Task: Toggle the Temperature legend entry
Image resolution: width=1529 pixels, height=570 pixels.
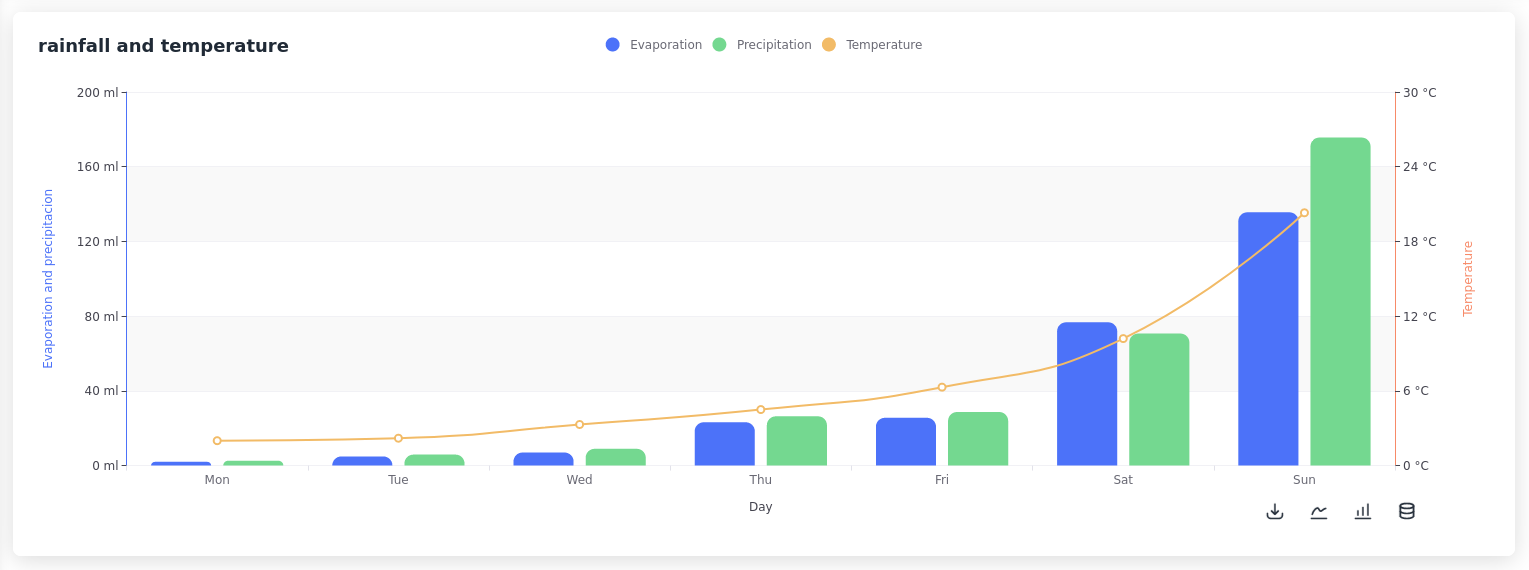Action: coord(883,45)
